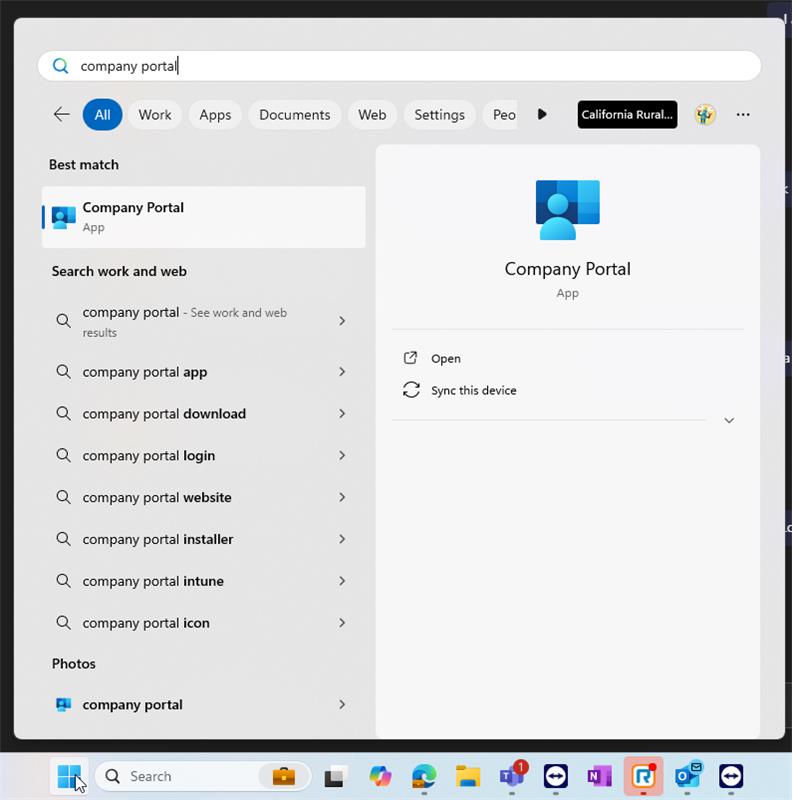This screenshot has height=800, width=792.
Task: Click inside the search text box
Action: tap(399, 66)
